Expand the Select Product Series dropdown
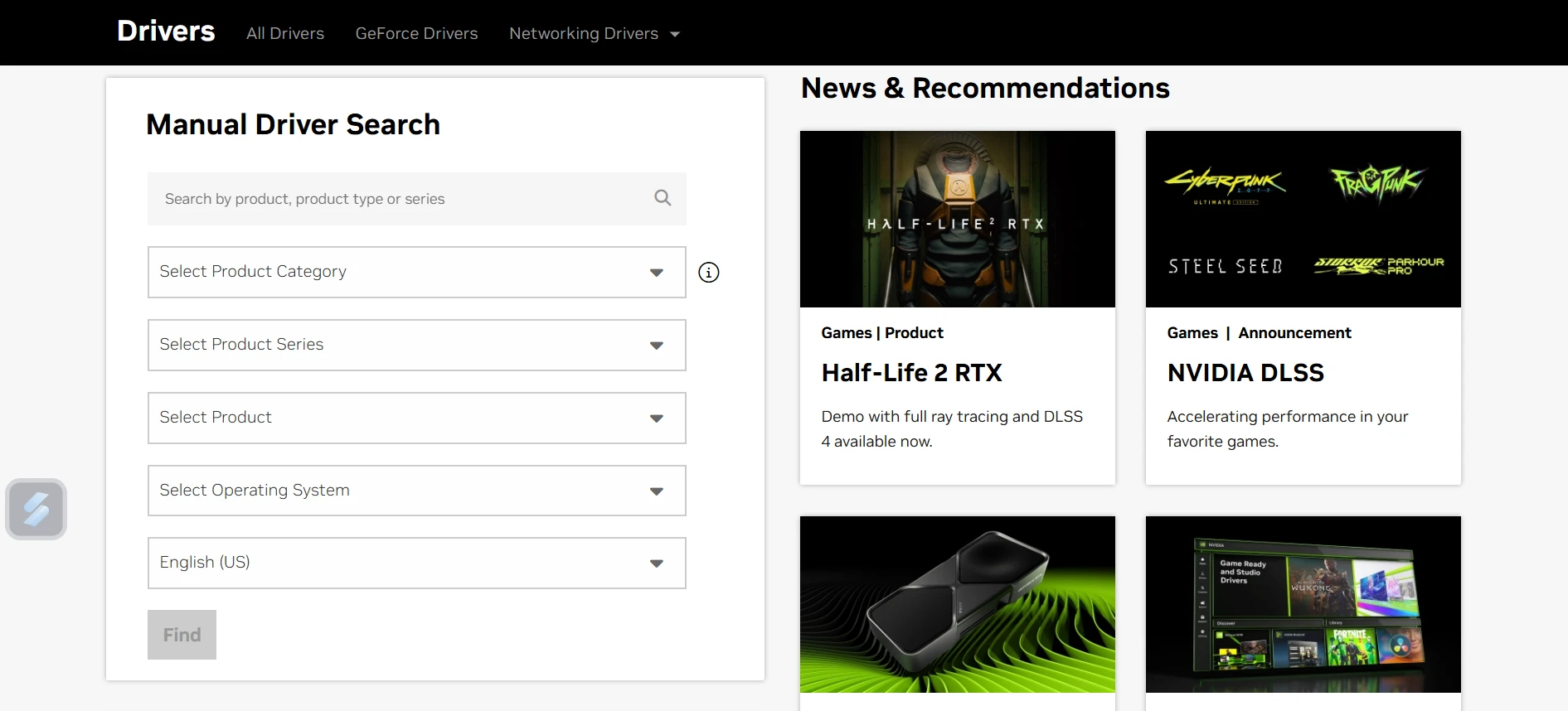The image size is (1568, 711). pos(417,345)
